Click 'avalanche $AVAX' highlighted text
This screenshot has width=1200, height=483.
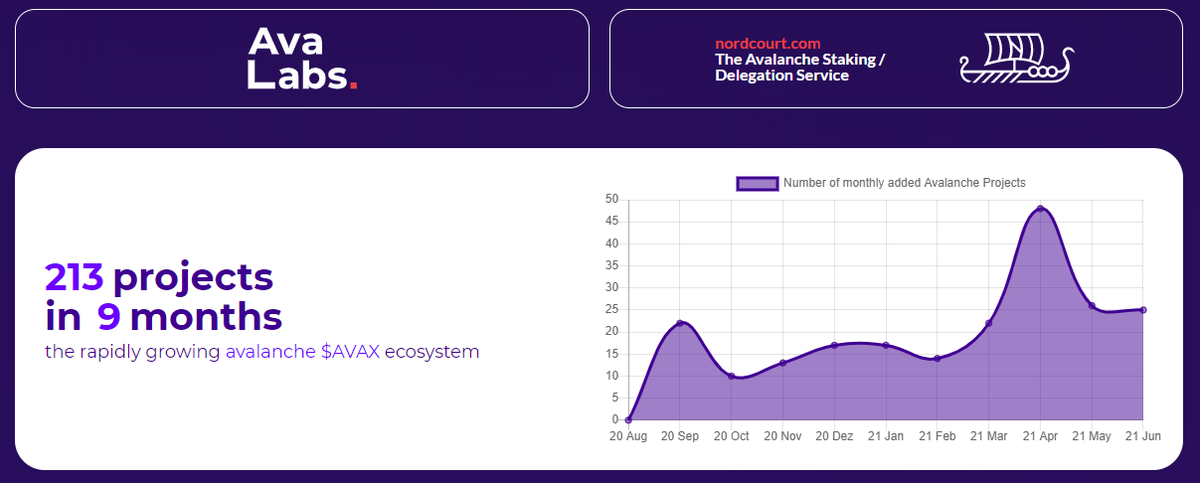[x=303, y=353]
